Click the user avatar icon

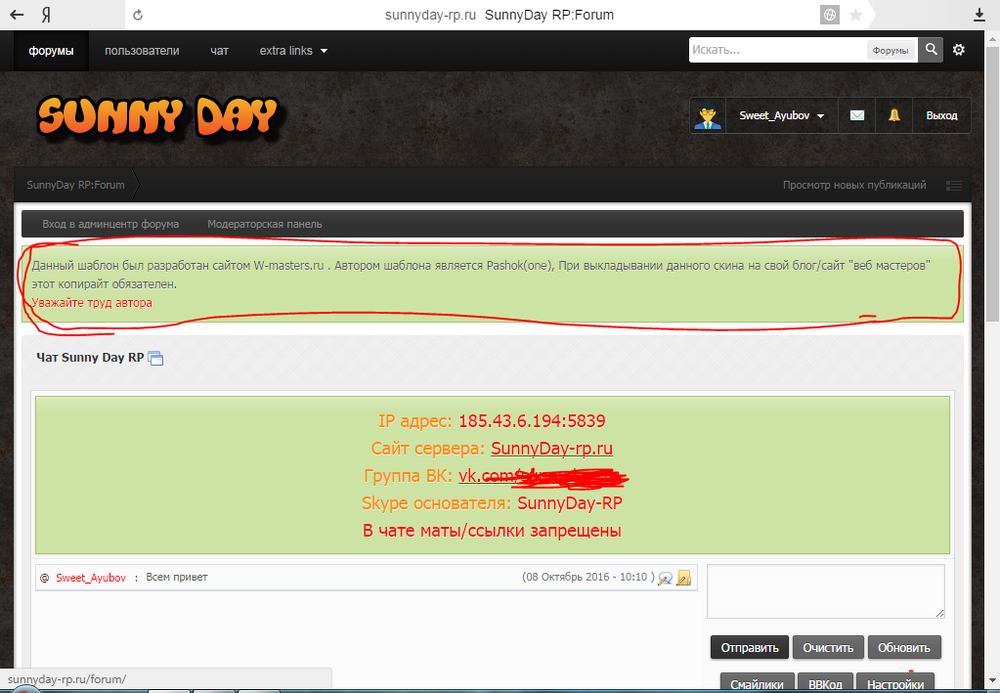coord(709,116)
